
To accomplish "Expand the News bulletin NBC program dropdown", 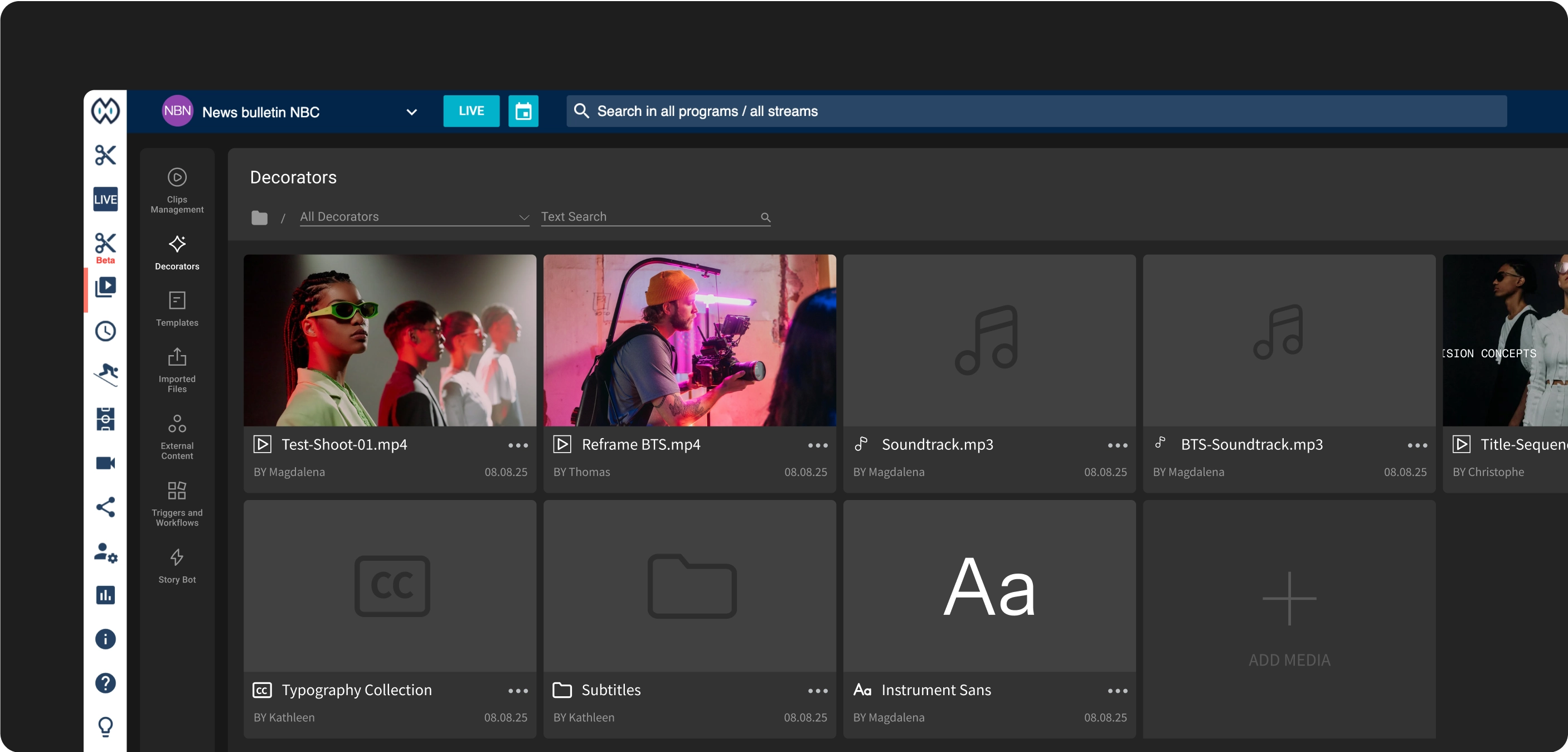I will click(411, 112).
